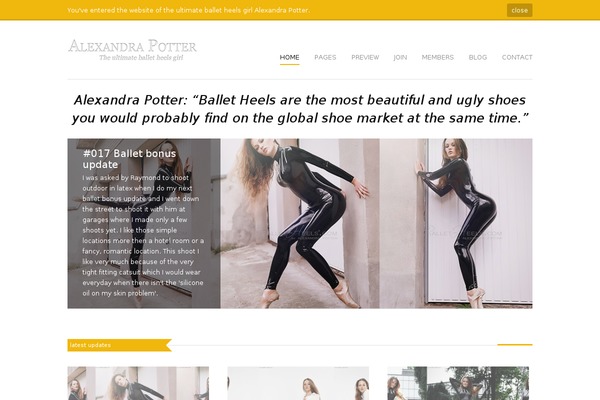Open the #017 Ballet bonus update title

click(129, 159)
